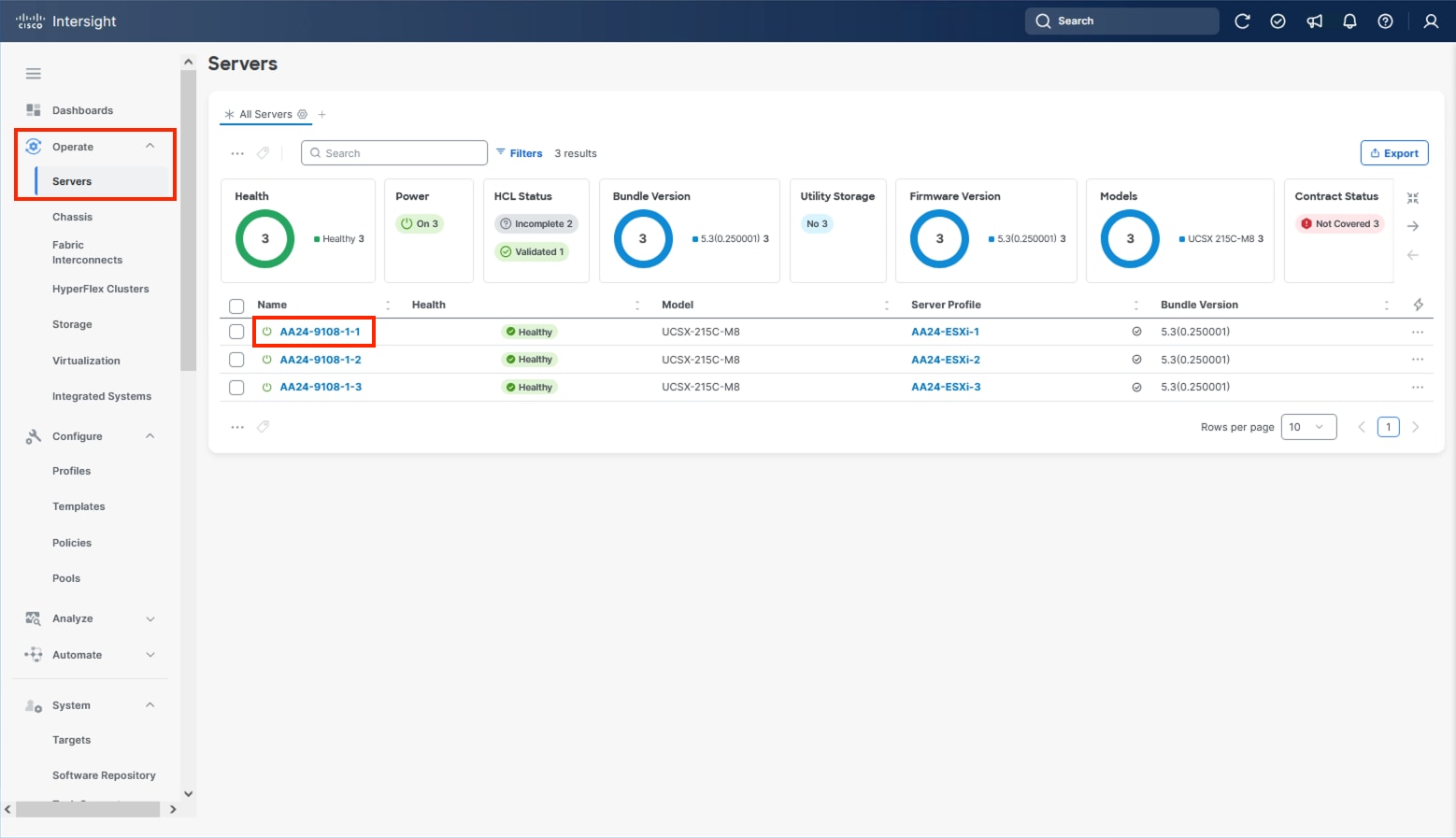Image resolution: width=1456 pixels, height=838 pixels.
Task: Click the announcements megaphone icon
Action: [1314, 21]
